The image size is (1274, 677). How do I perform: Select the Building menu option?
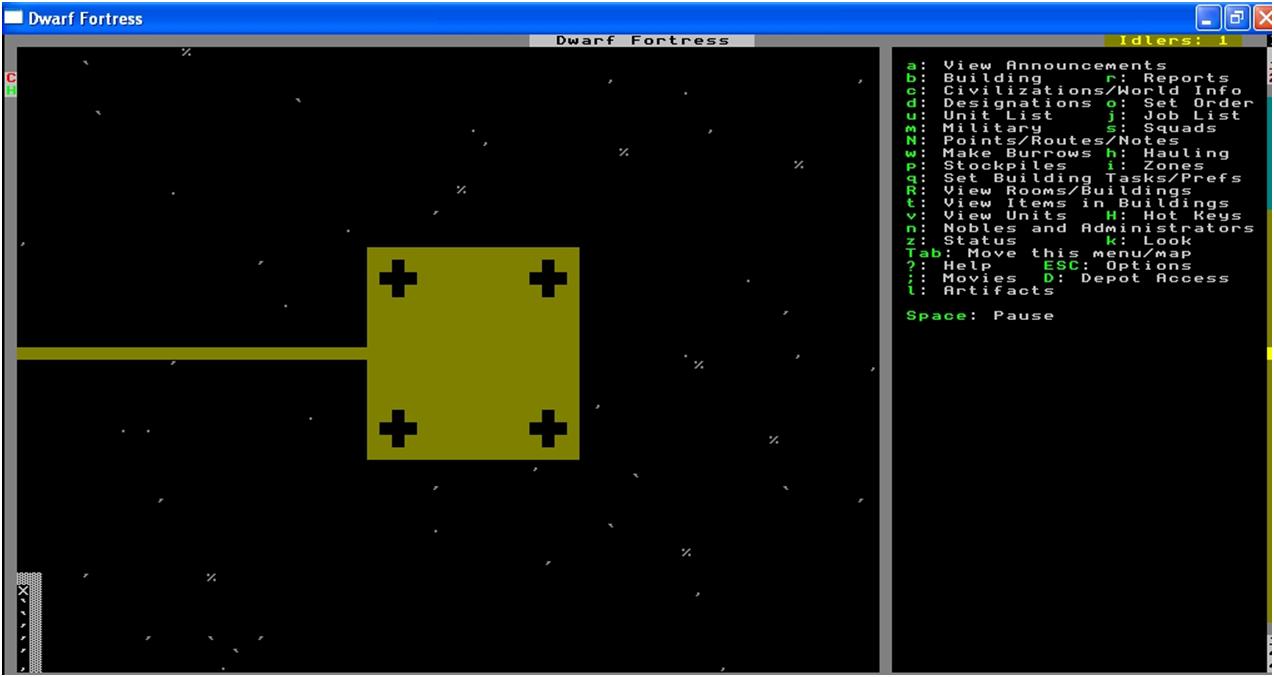[974, 78]
